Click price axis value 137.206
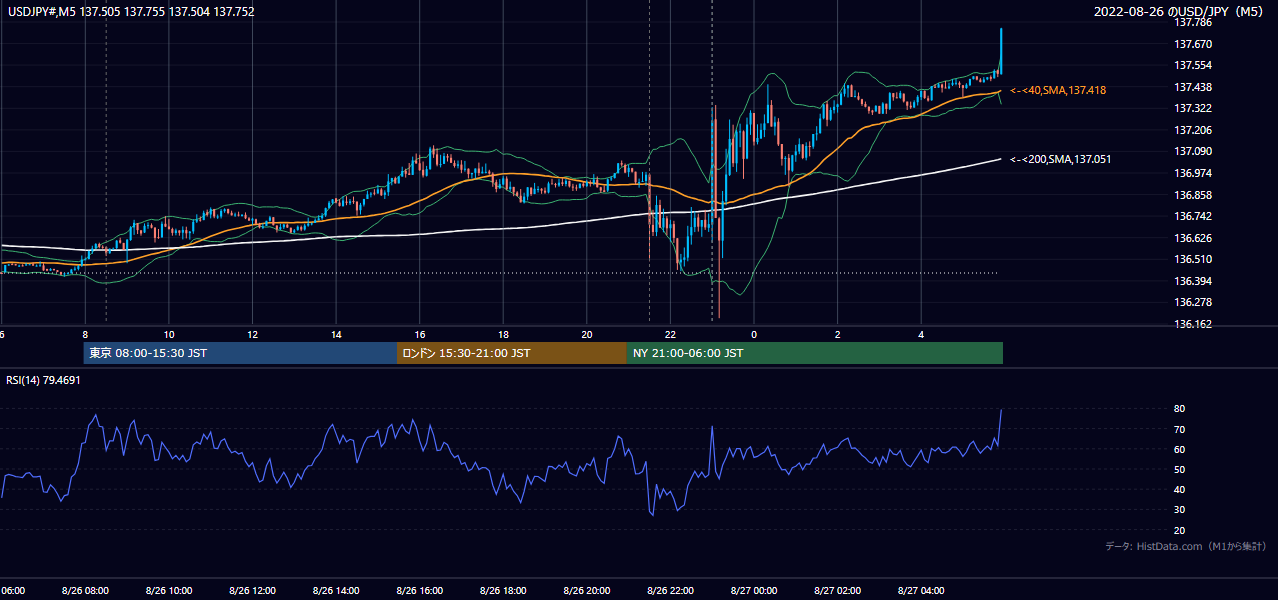Viewport: 1278px width, 600px height. pyautogui.click(x=1193, y=130)
